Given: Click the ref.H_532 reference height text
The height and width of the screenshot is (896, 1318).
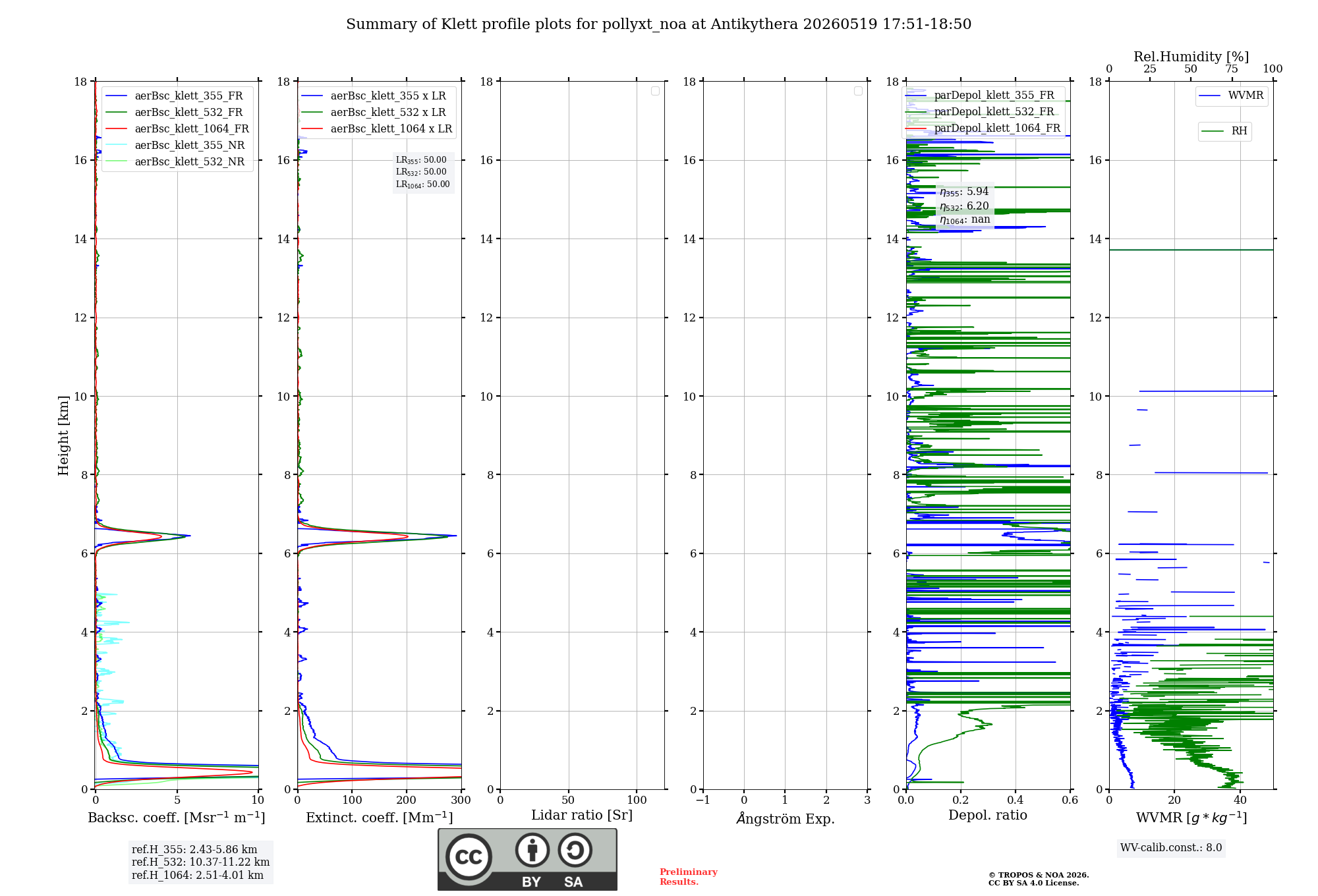Looking at the screenshot, I should tap(200, 862).
